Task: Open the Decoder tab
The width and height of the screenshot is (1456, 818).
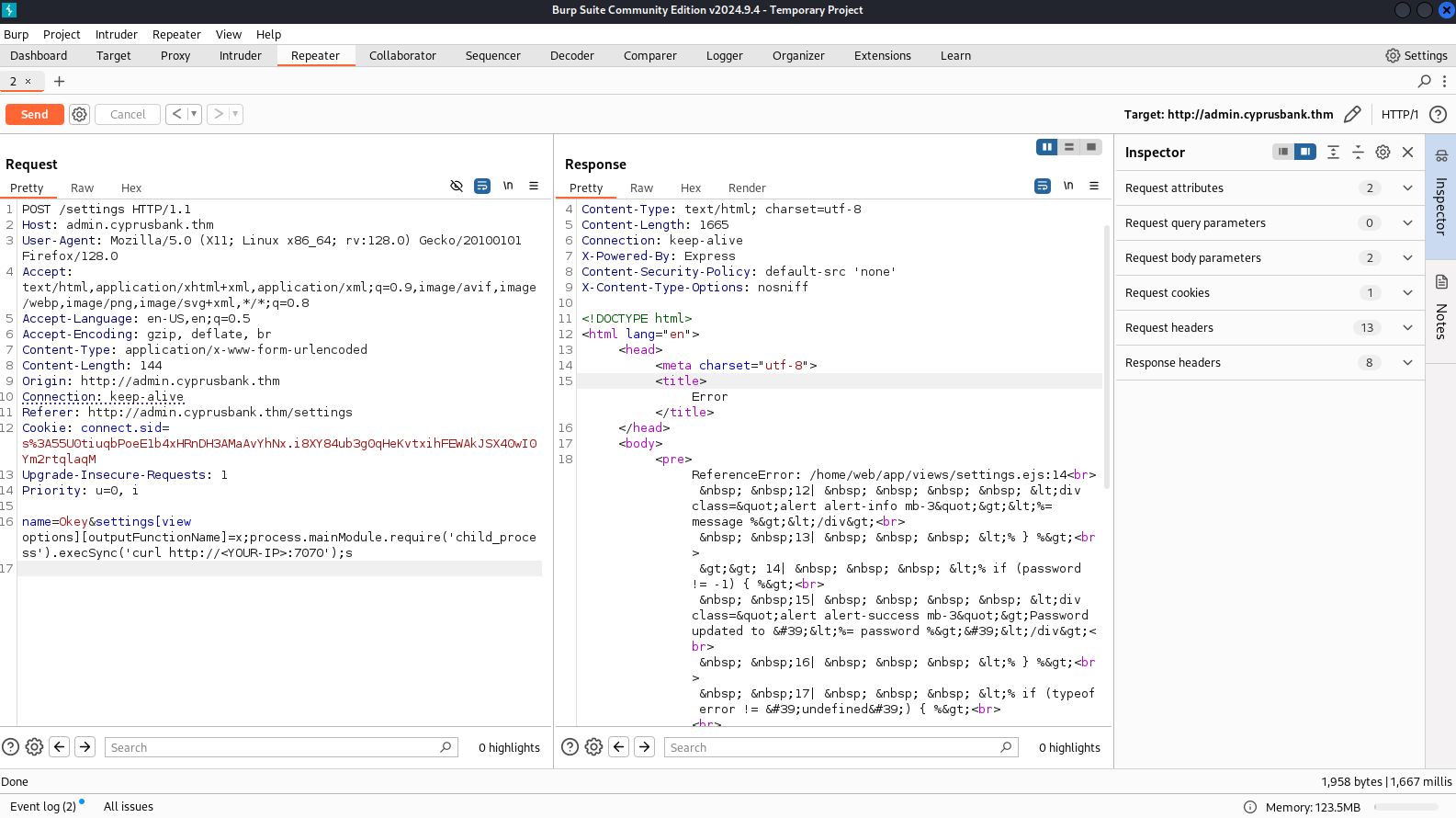Action: 572,55
